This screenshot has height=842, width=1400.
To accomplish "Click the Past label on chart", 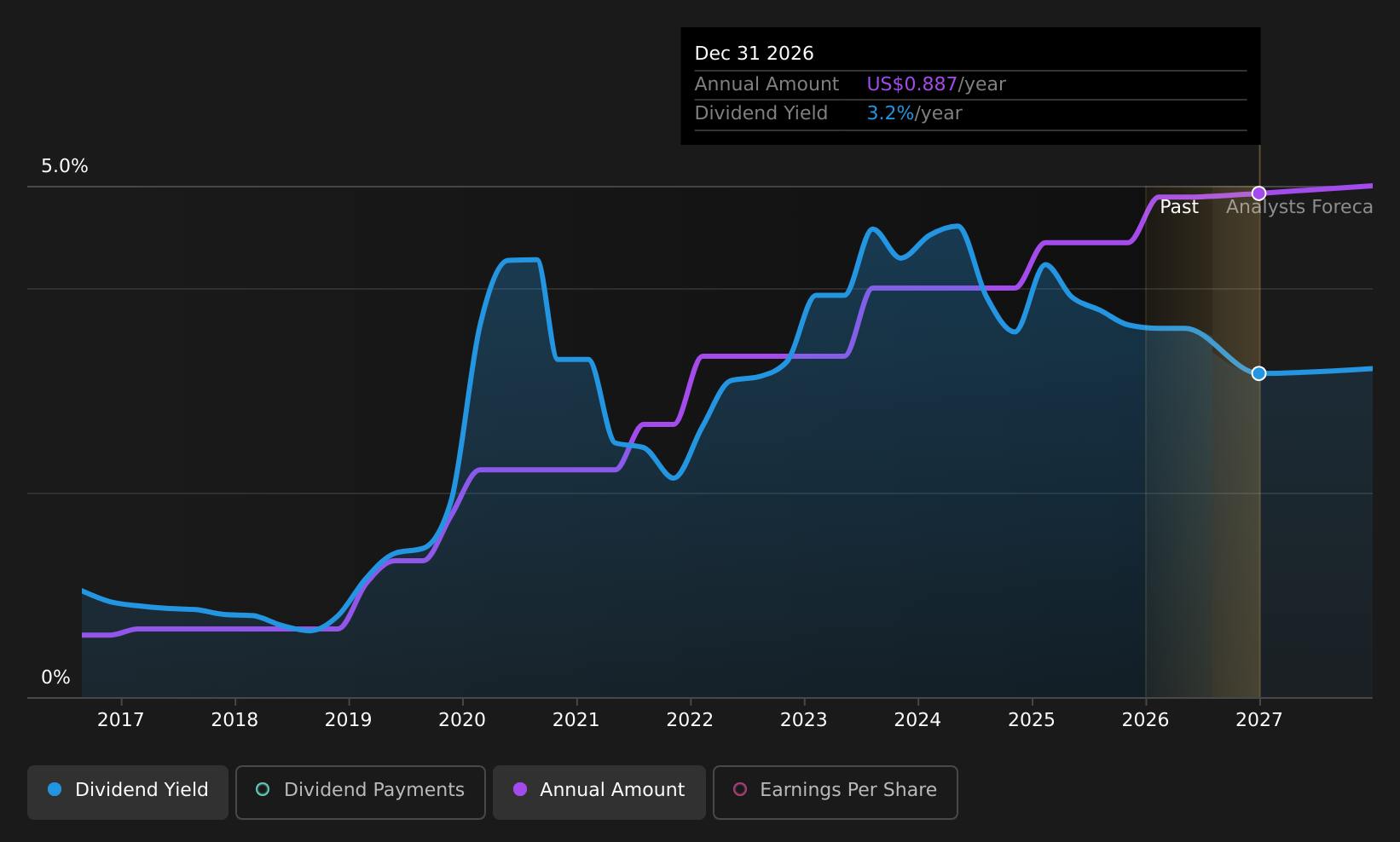I will [x=1179, y=207].
